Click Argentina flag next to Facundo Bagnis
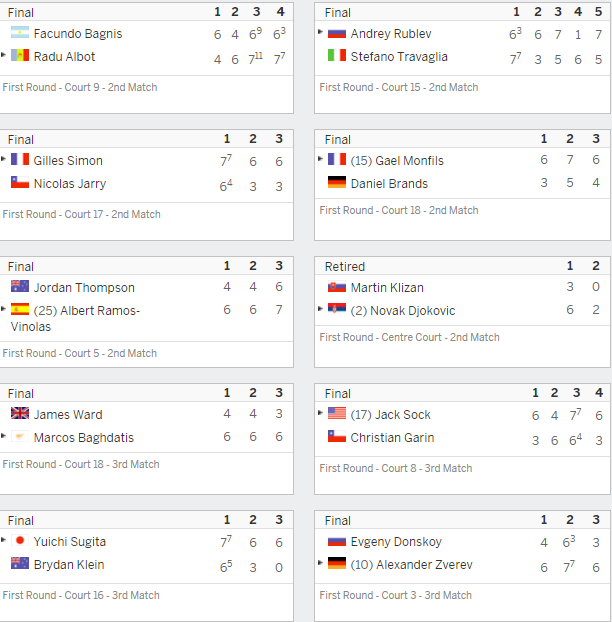The height and width of the screenshot is (622, 612). (20, 32)
